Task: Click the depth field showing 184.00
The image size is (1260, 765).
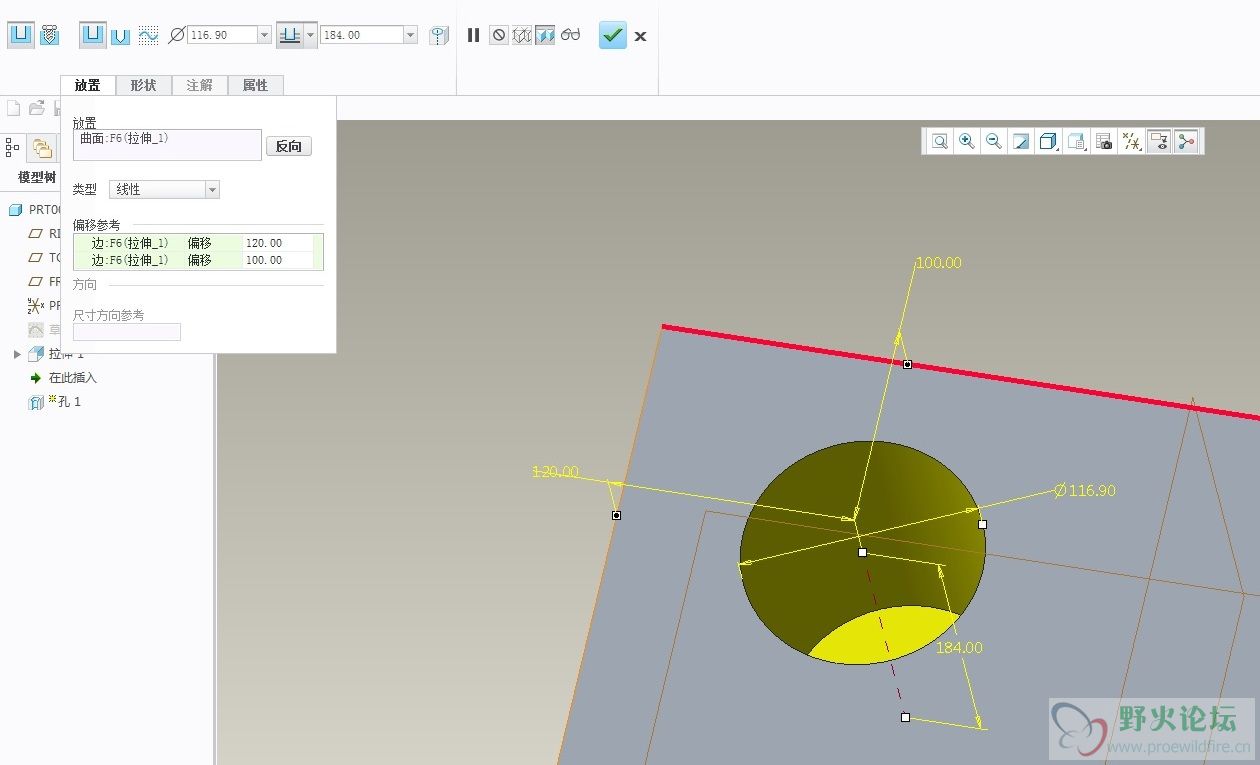Action: (x=362, y=35)
